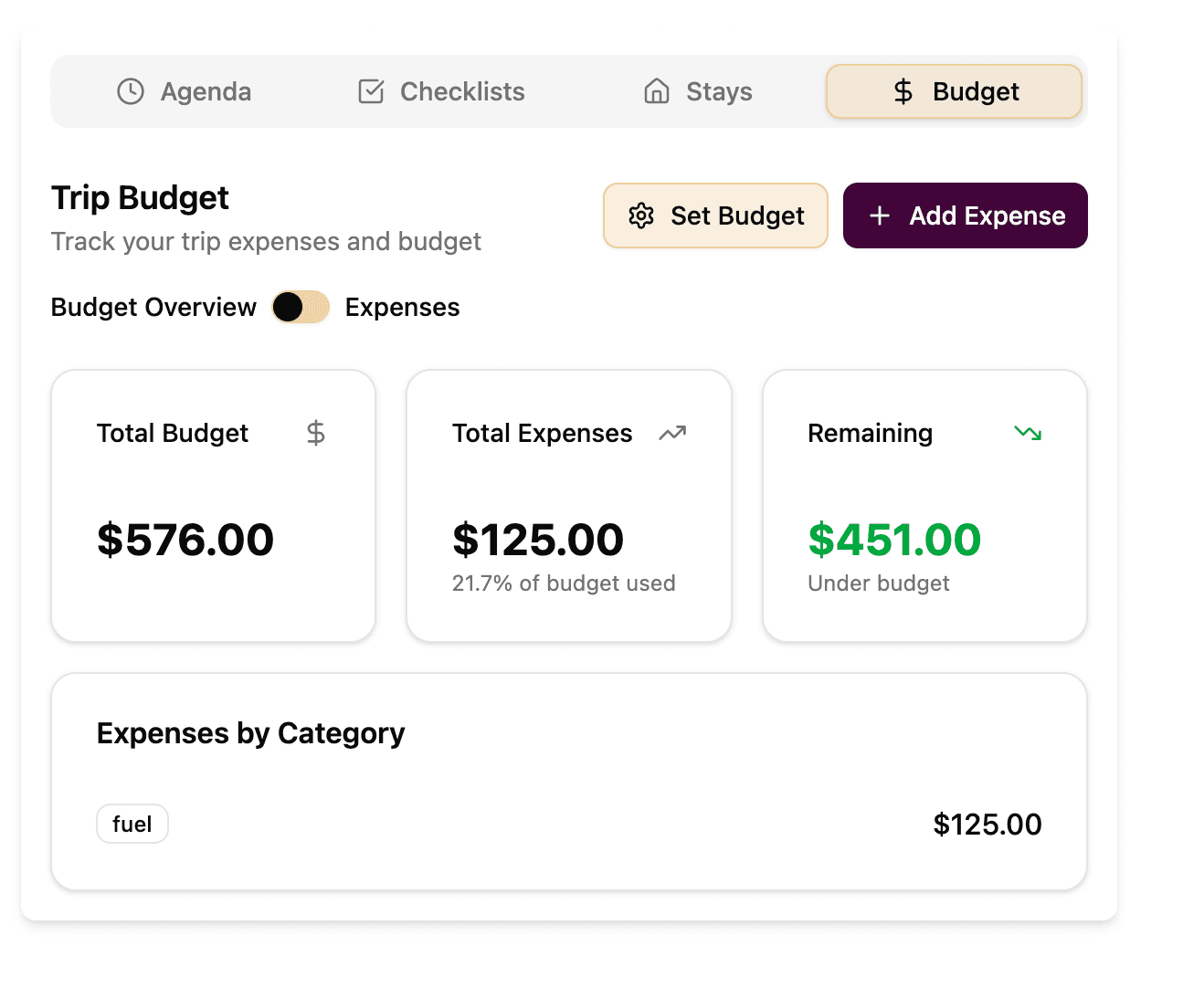Screen dimensions: 1204x988
Task: Click the Add Expense button
Action: click(965, 215)
